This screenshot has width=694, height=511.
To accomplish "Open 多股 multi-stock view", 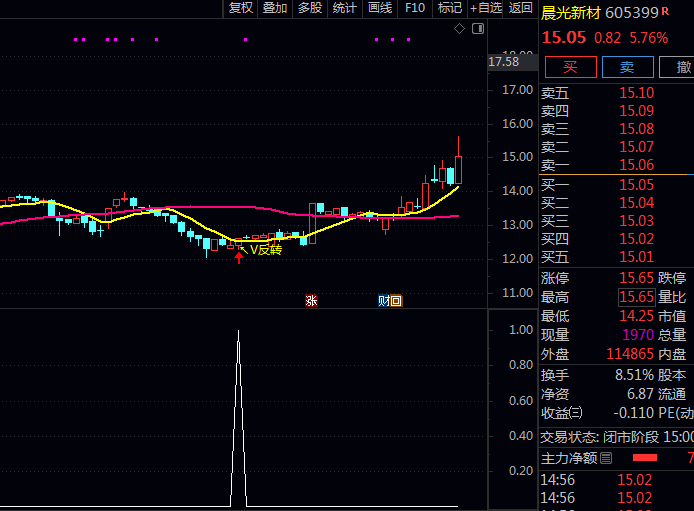I will point(310,8).
